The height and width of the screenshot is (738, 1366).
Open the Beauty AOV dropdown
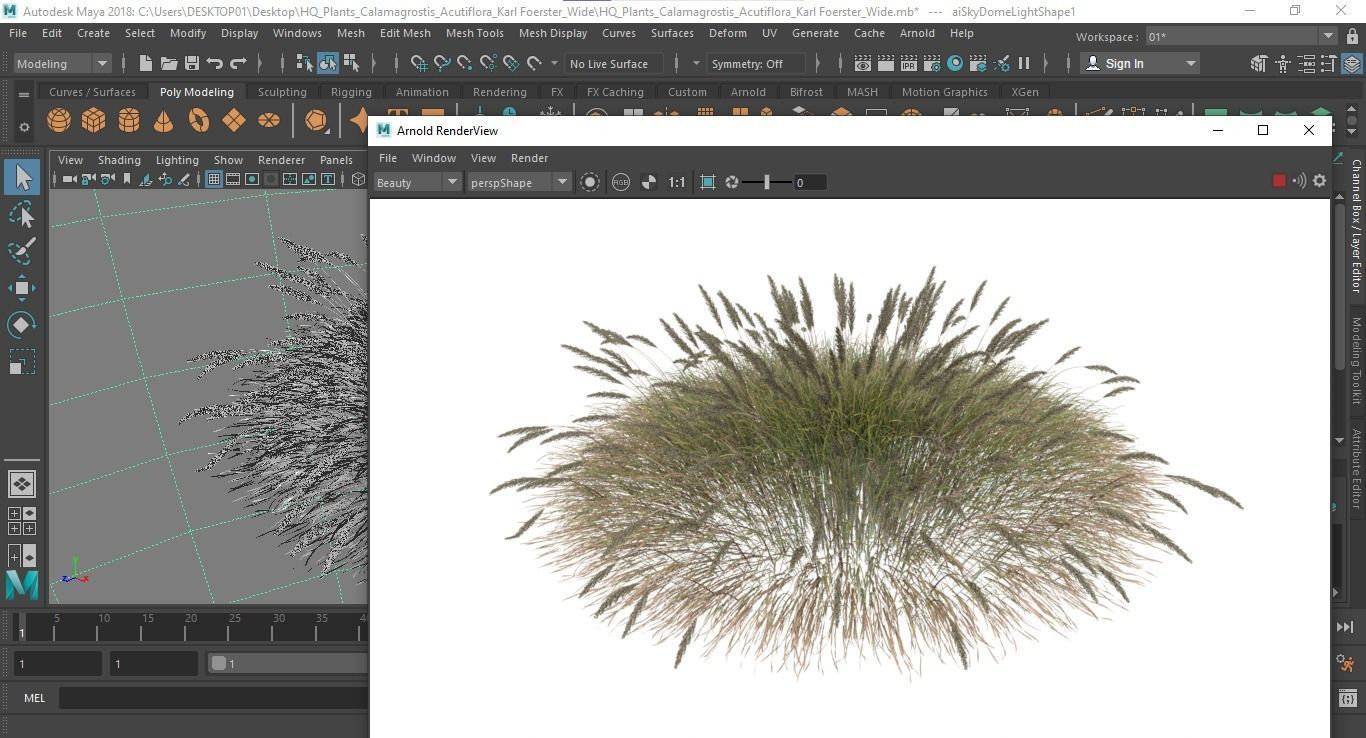point(417,182)
